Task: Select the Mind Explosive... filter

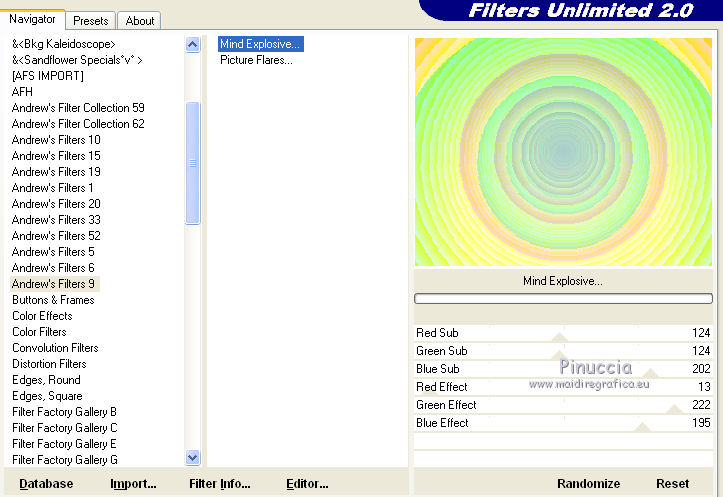Action: (261, 44)
